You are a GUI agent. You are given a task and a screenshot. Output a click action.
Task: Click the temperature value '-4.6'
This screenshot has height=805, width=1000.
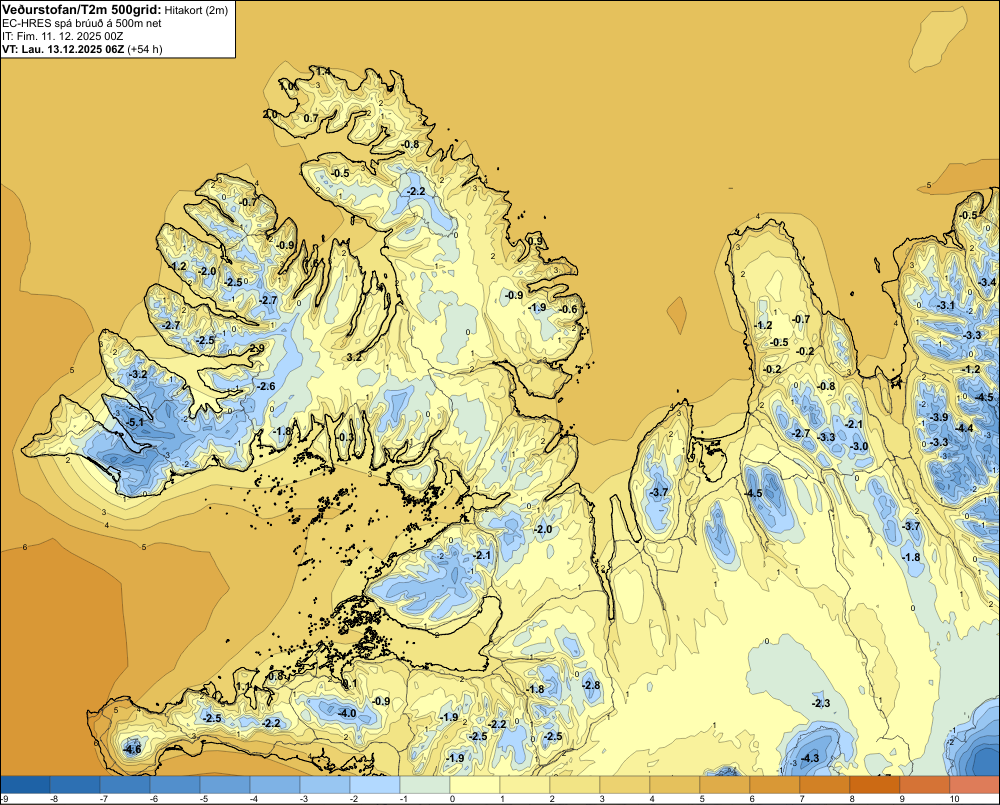(x=133, y=750)
